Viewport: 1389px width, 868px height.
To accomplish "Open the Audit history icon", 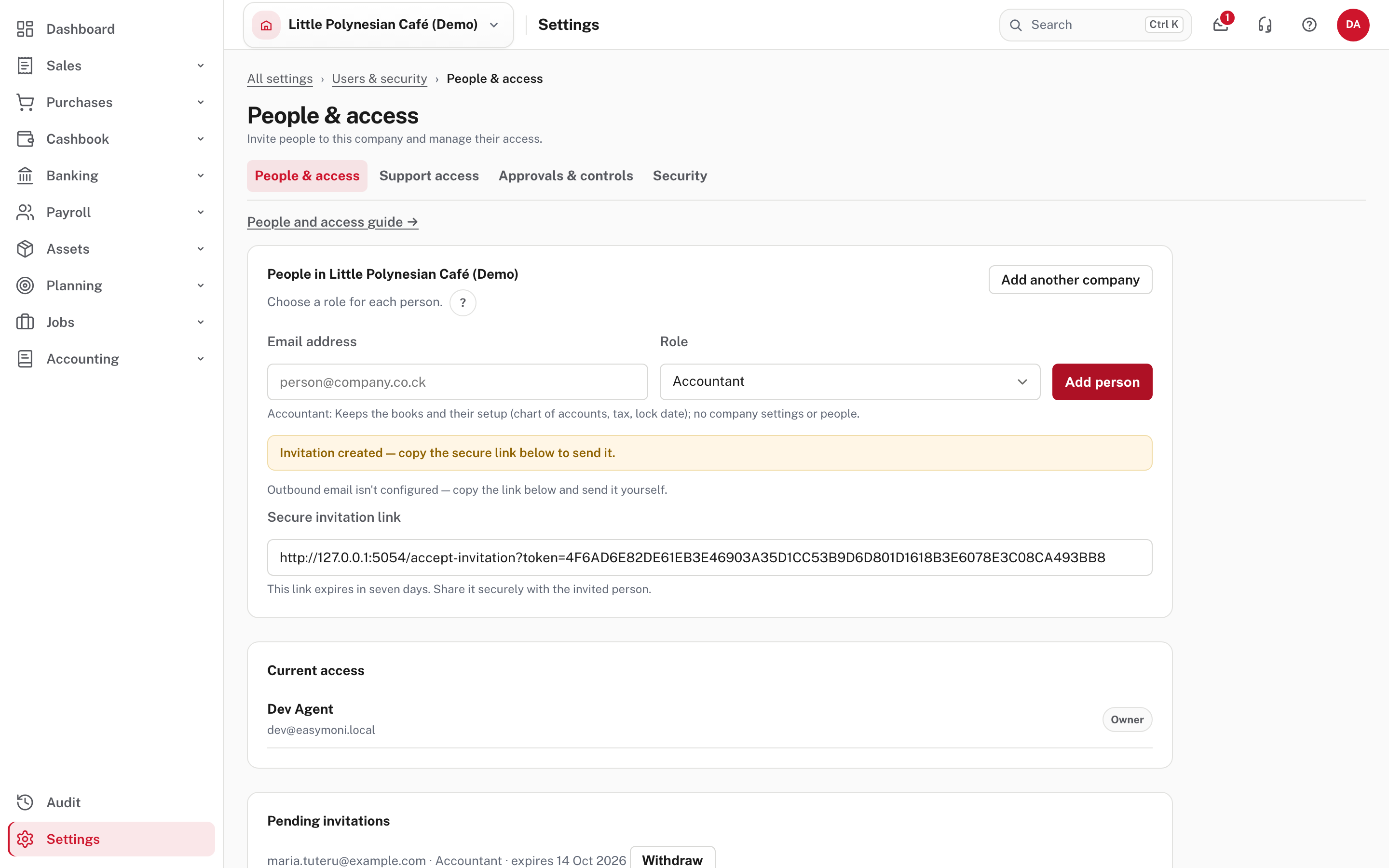I will [25, 802].
